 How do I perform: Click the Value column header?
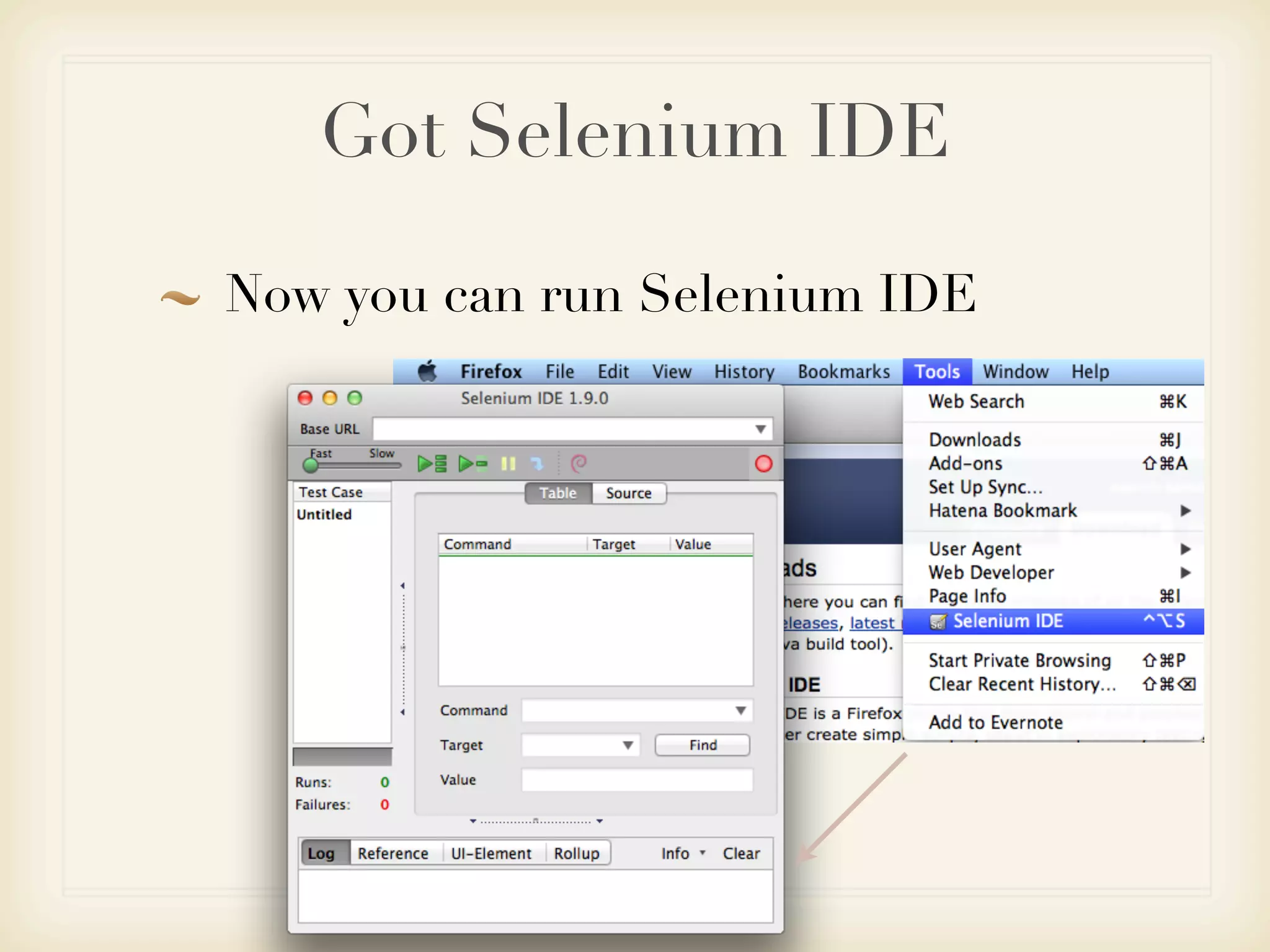click(711, 544)
